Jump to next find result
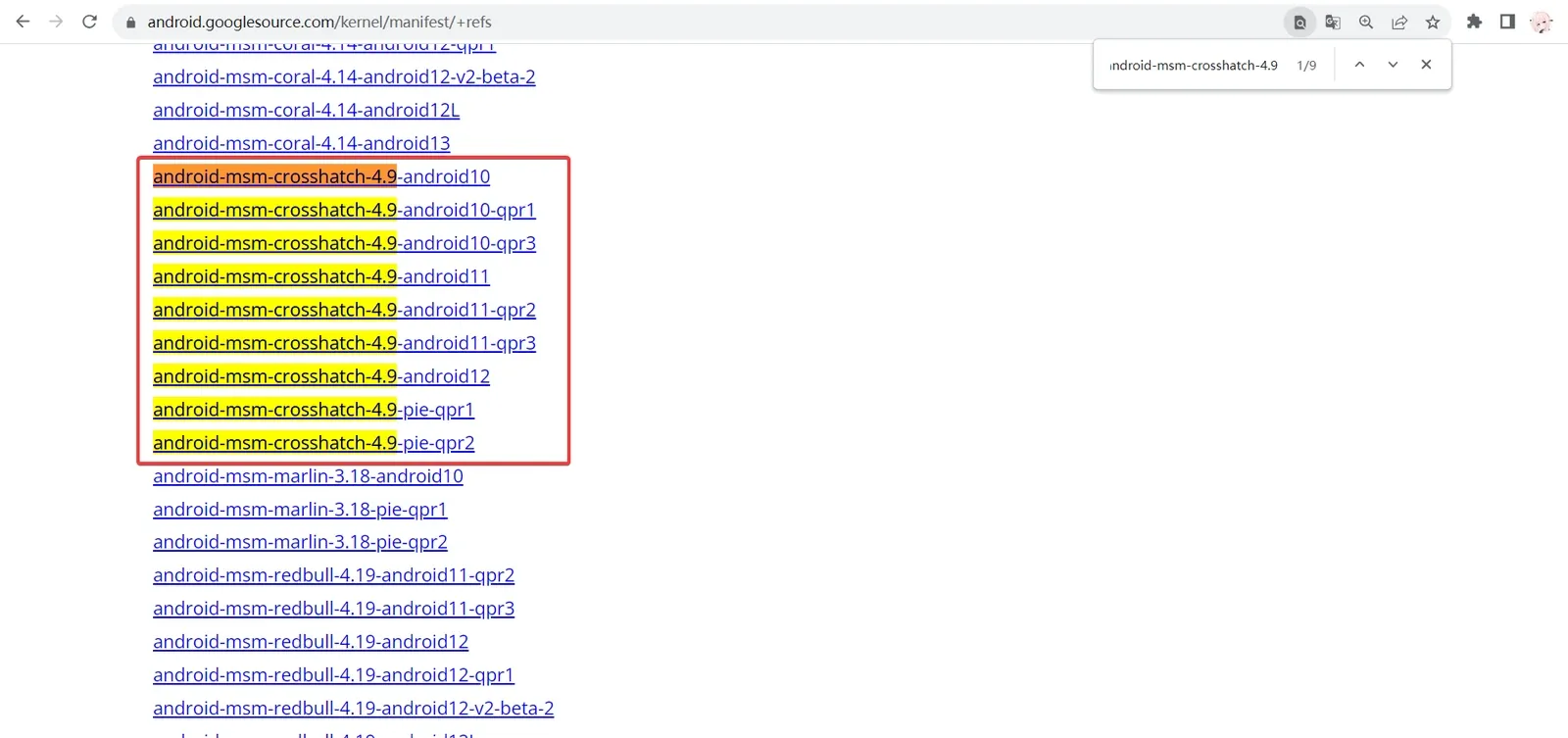This screenshot has width=1568, height=738. [1393, 65]
